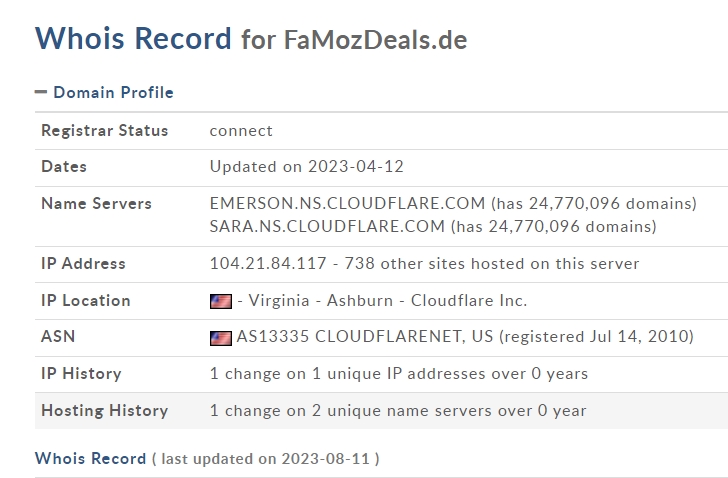
Task: Click the Hosting History row label
Action: click(104, 411)
